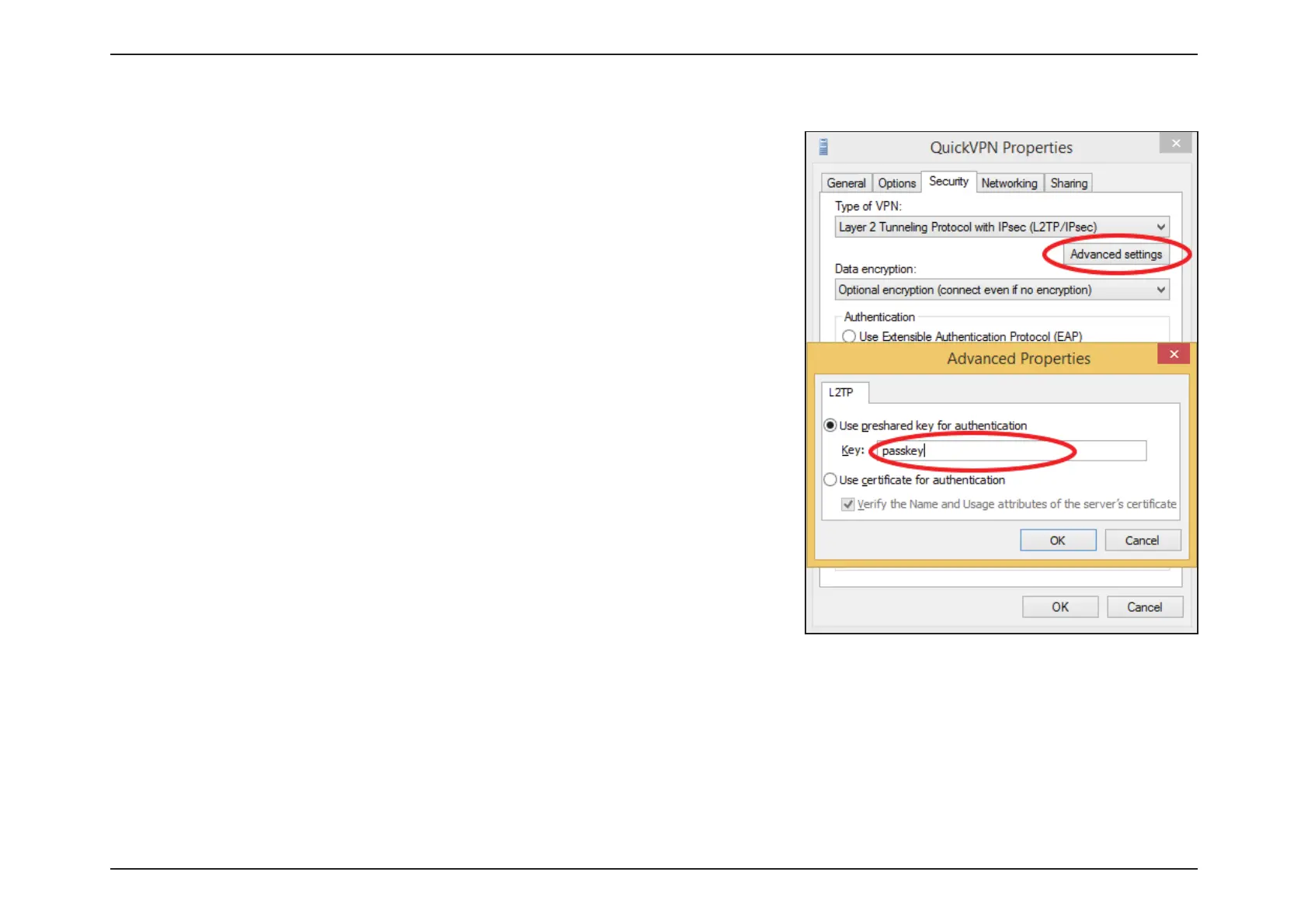The height and width of the screenshot is (924, 1308).
Task: Click the "Authentication" group label
Action: click(879, 317)
